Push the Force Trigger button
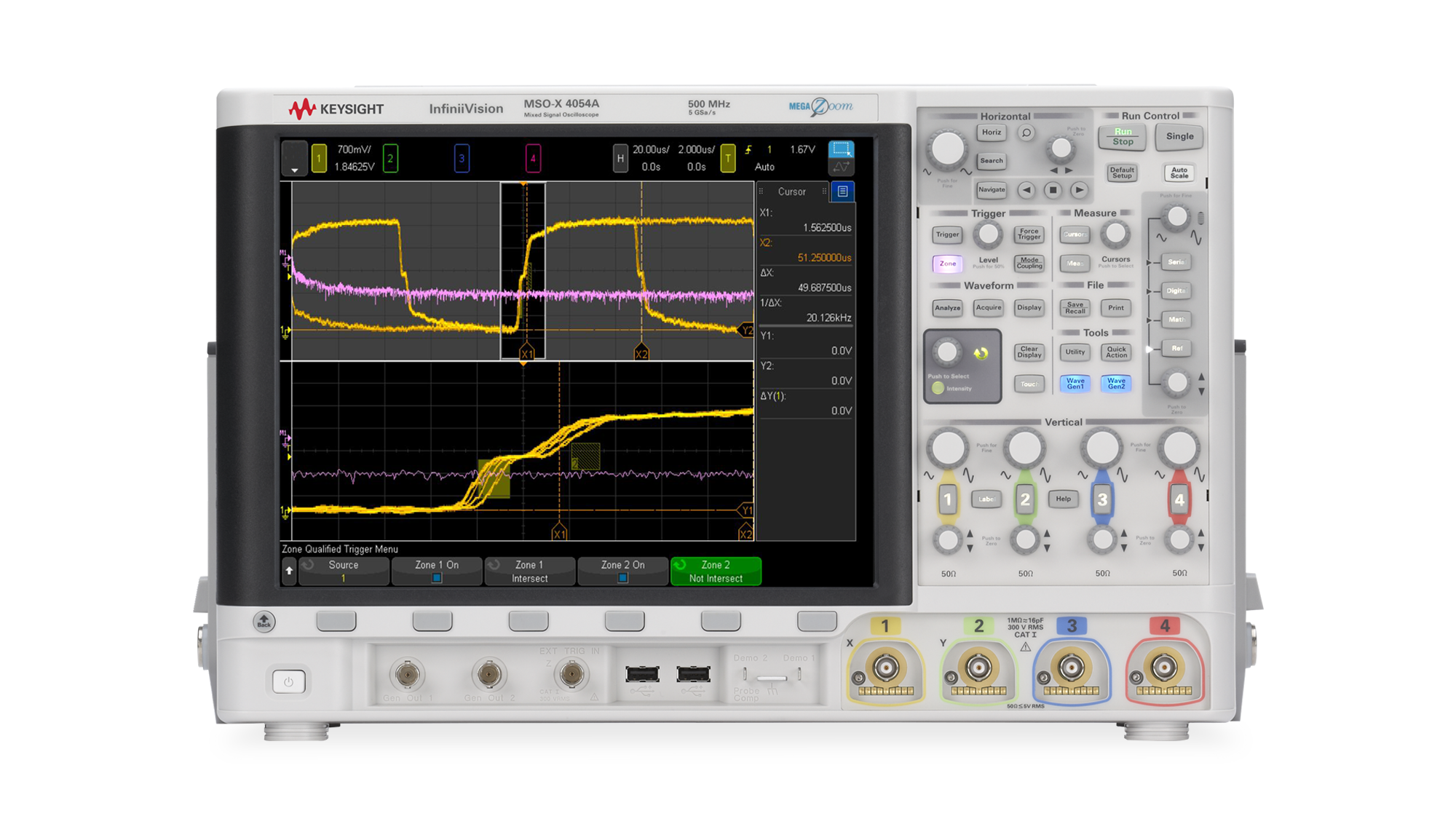The width and height of the screenshot is (1456, 819). 1029,234
